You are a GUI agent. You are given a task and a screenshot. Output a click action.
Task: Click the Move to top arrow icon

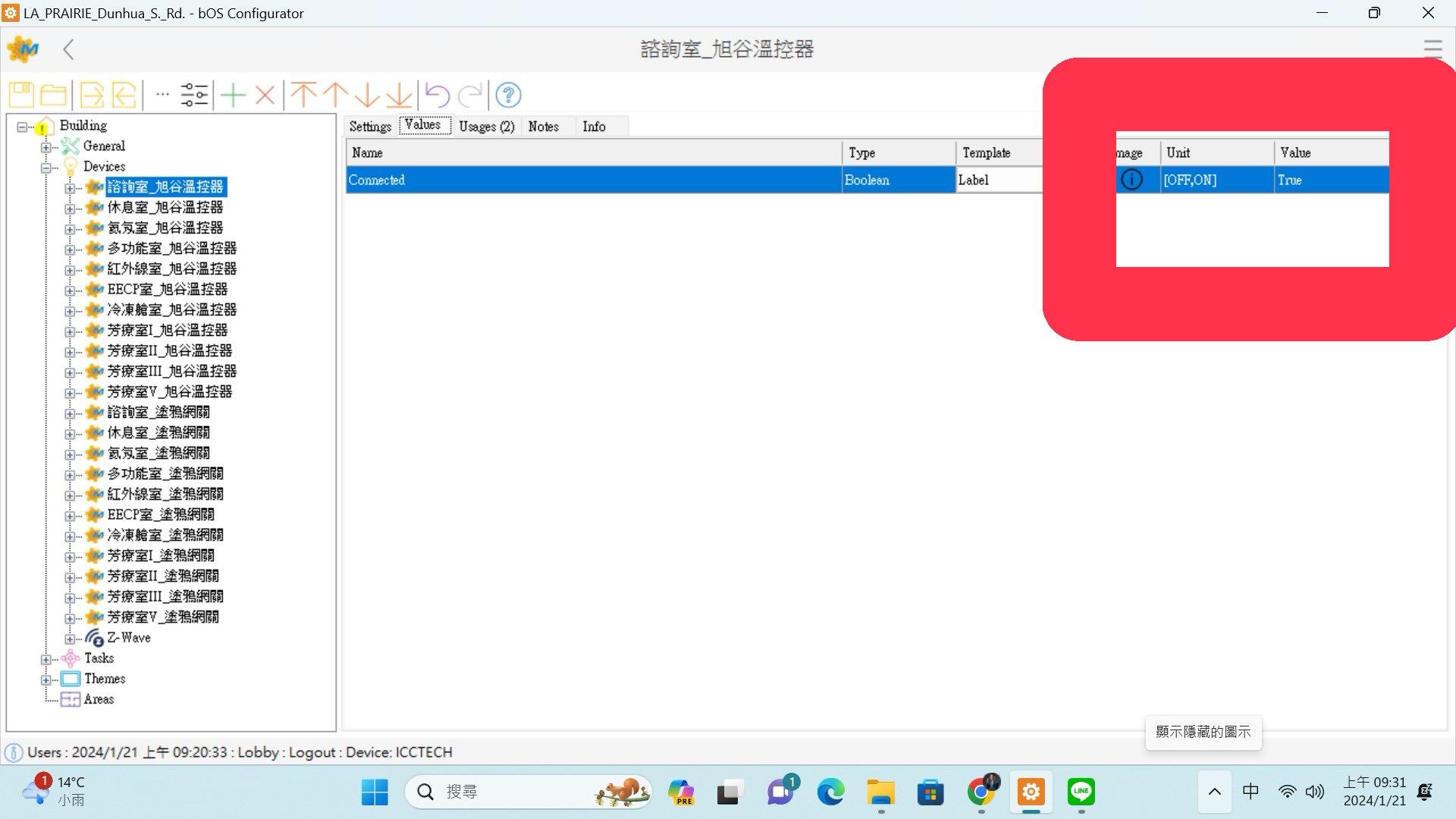coord(303,96)
